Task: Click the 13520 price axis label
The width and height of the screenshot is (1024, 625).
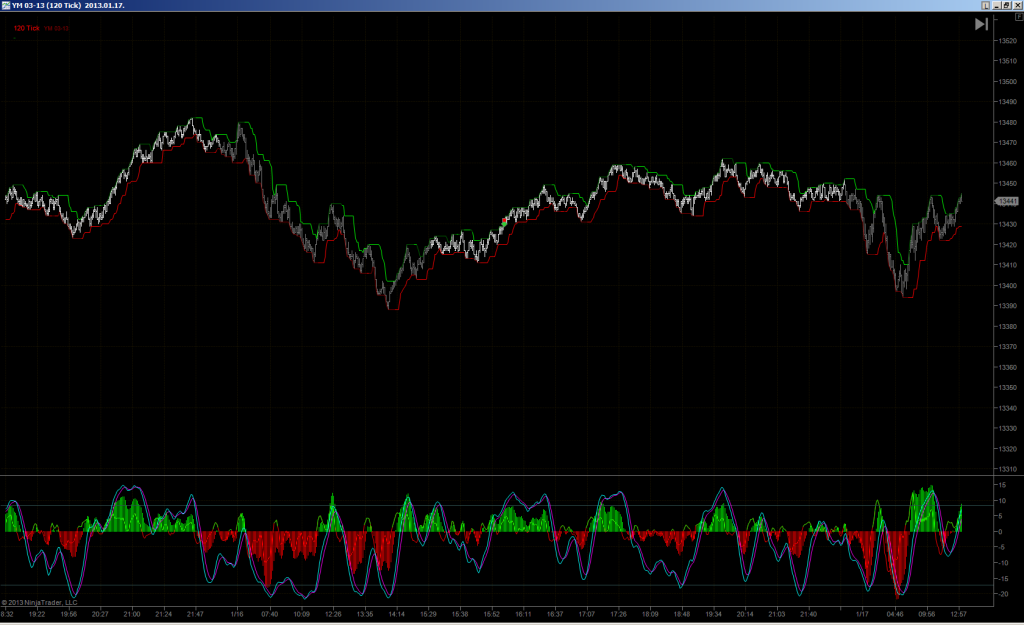Action: (1008, 40)
